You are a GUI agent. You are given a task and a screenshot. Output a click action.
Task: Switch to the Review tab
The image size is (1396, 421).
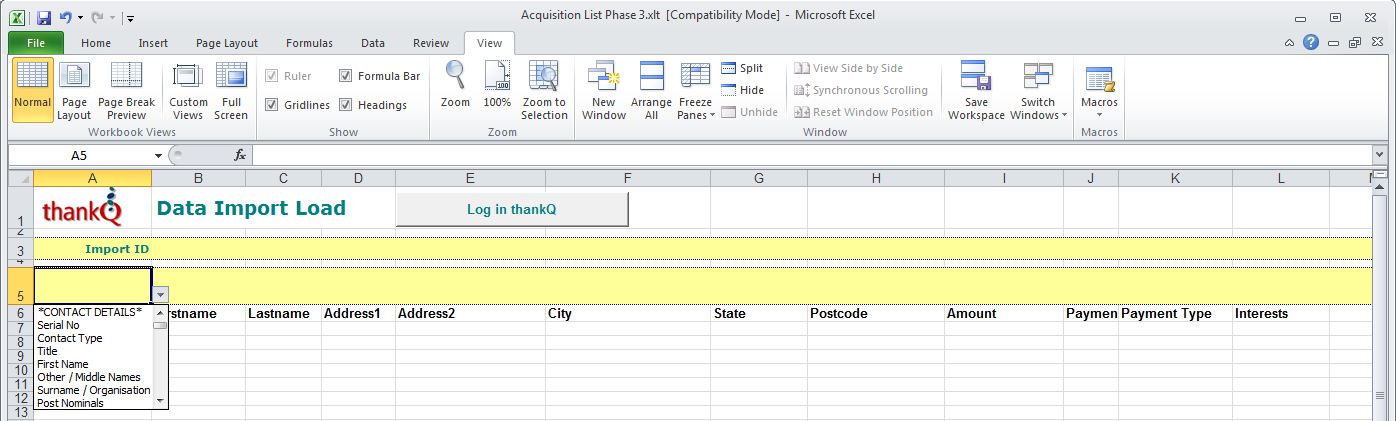point(431,43)
